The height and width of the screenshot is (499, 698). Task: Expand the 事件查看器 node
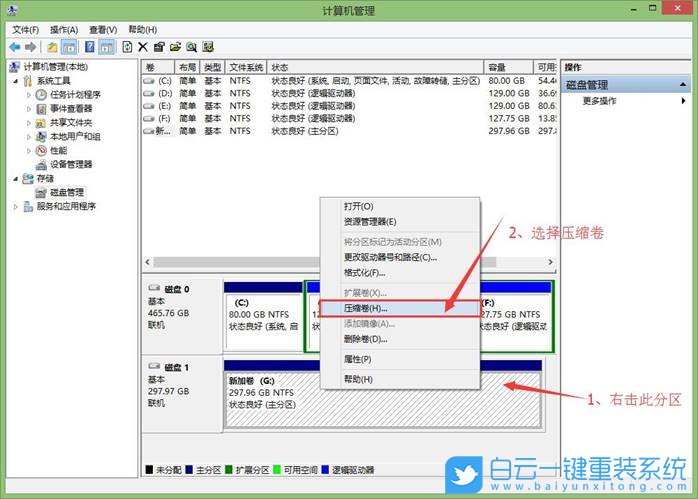click(29, 109)
